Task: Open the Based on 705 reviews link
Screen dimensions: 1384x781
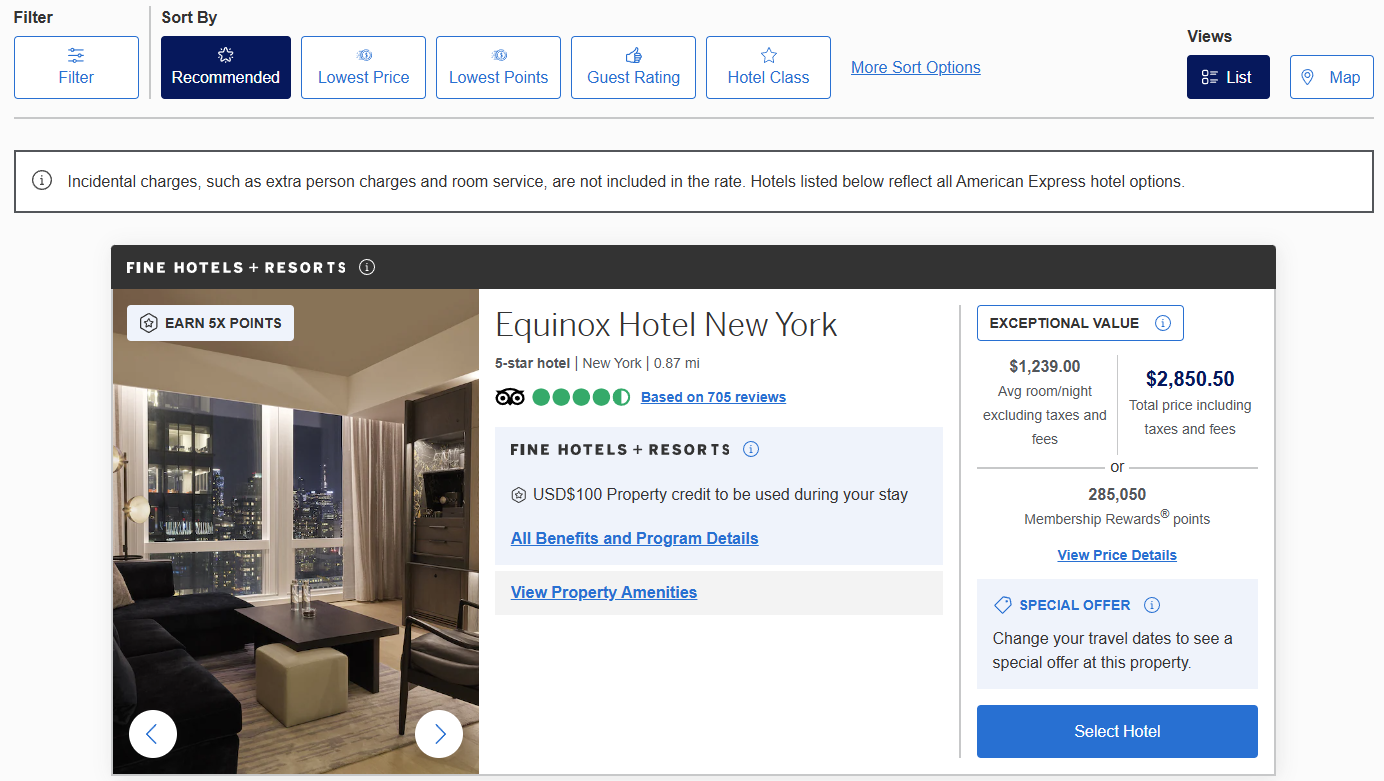Action: click(x=713, y=397)
